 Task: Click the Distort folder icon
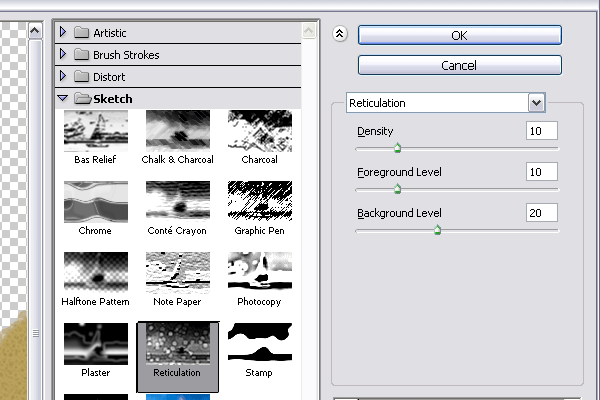[82, 76]
